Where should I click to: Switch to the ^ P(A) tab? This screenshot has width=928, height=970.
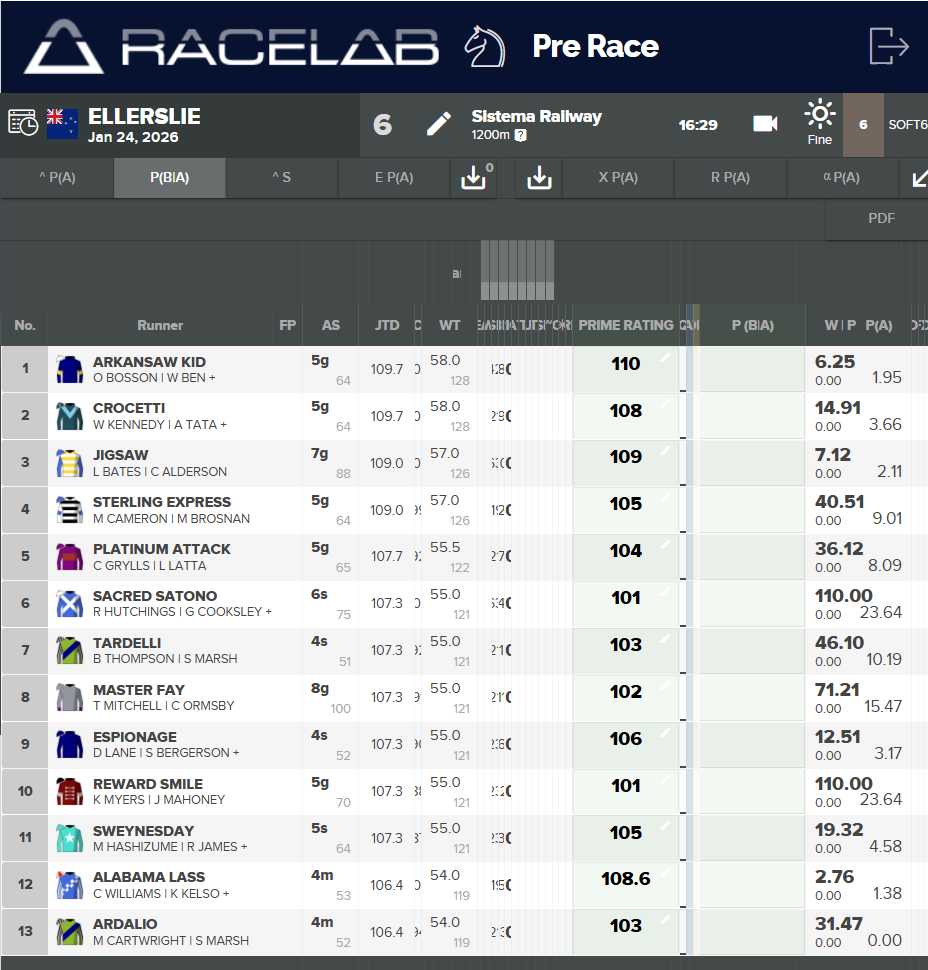(x=57, y=178)
